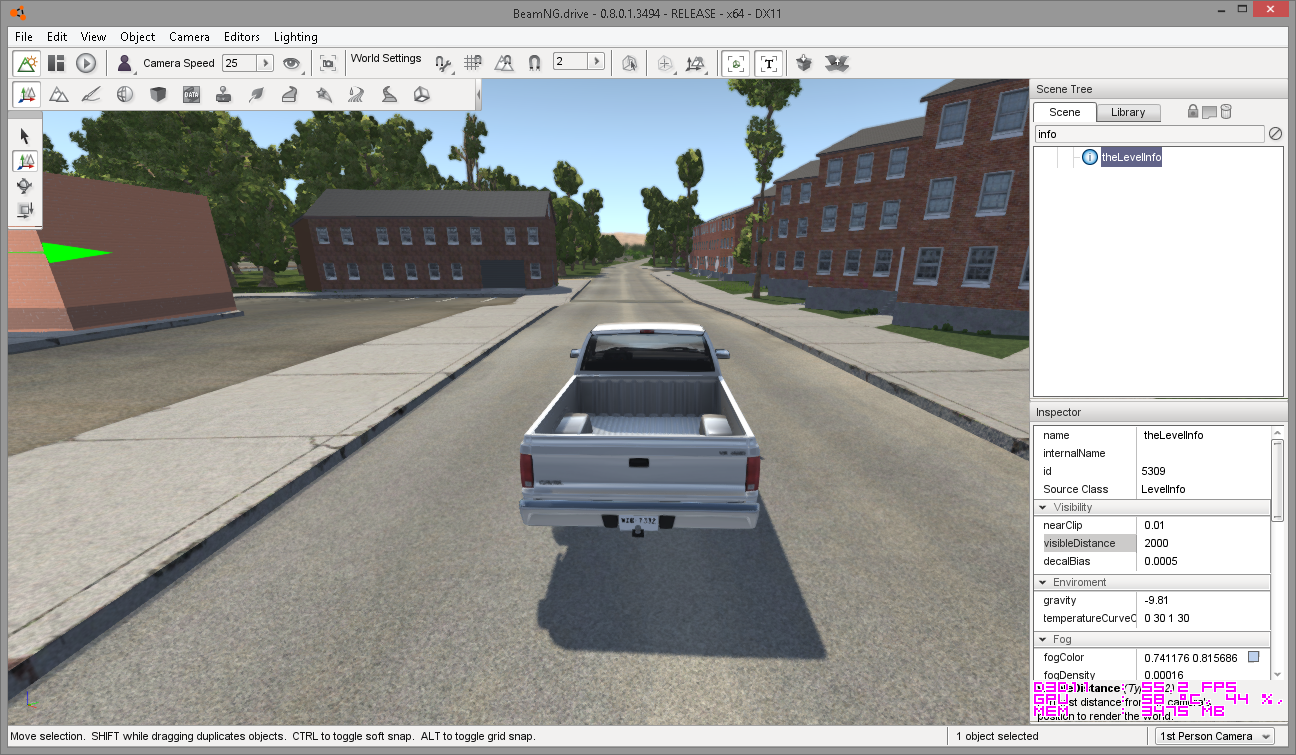Open the Edit menu
Image resolution: width=1296 pixels, height=755 pixels.
click(57, 37)
